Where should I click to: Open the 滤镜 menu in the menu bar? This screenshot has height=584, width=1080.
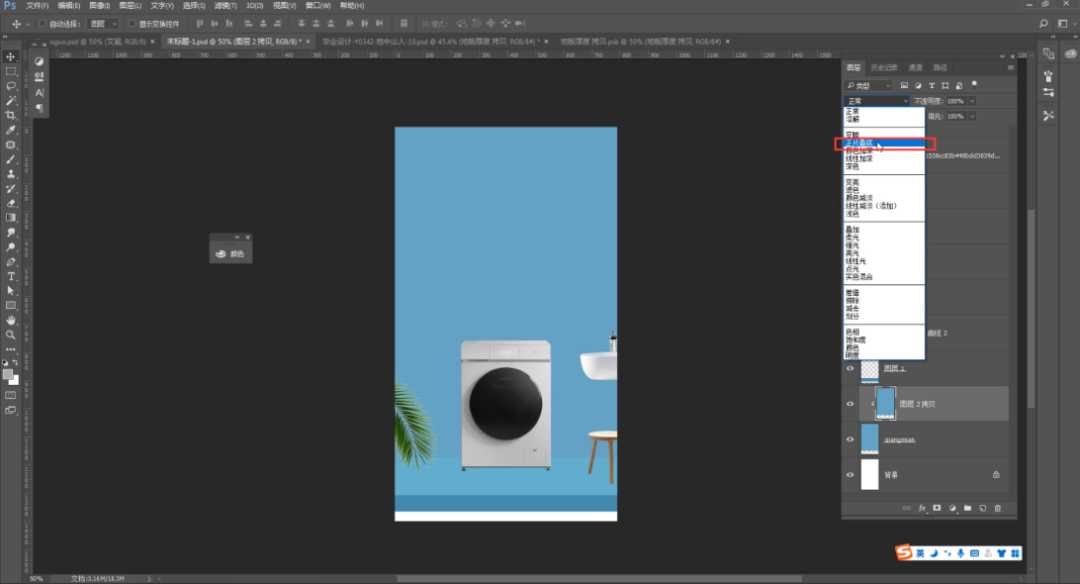224,6
